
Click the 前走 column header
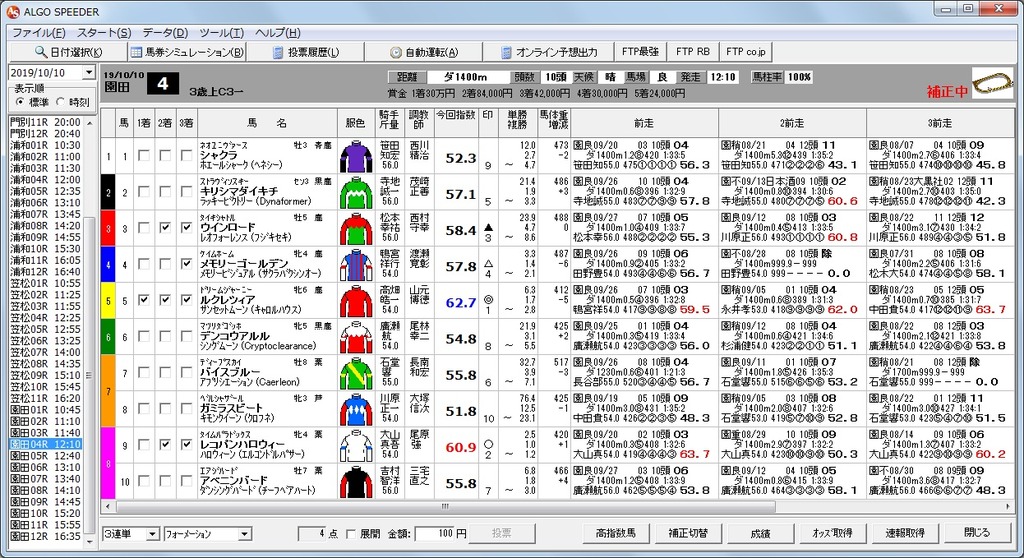644,123
